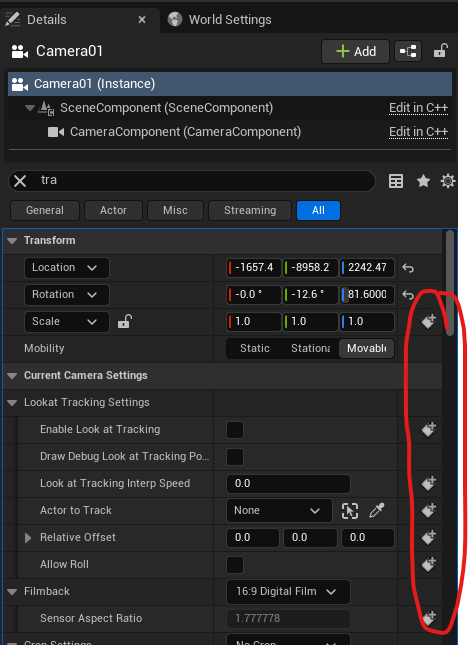Pick actor with the eyedropper icon

(376, 510)
